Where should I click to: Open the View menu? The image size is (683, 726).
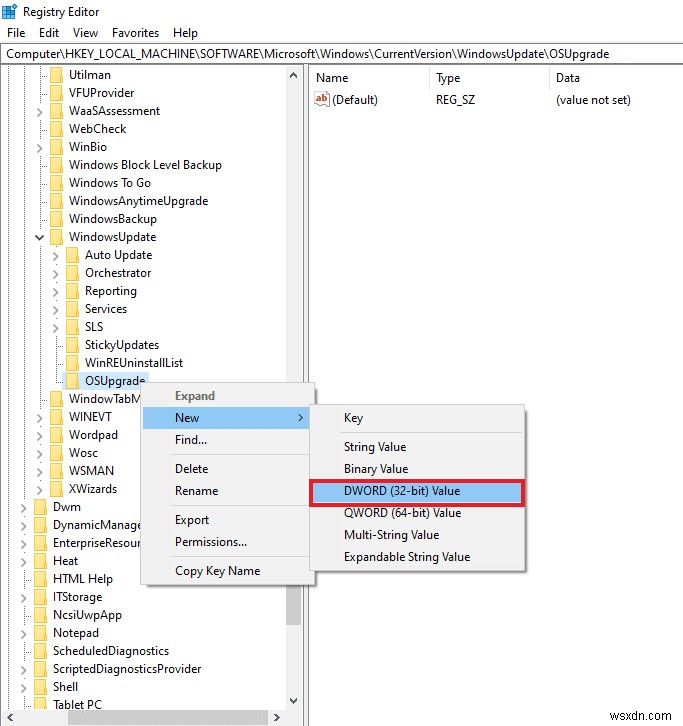[86, 33]
